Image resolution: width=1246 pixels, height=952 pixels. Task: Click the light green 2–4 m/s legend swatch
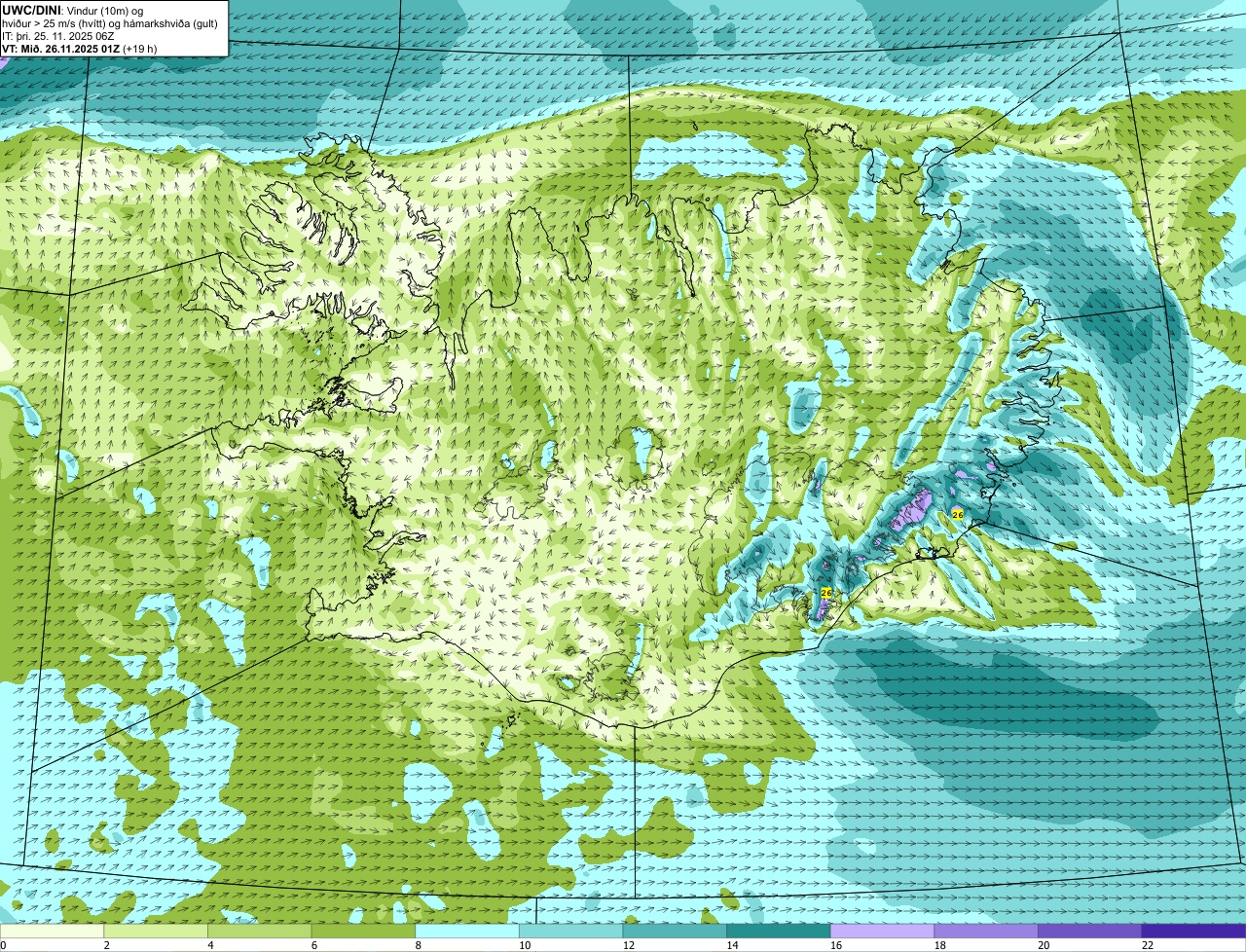(x=156, y=931)
